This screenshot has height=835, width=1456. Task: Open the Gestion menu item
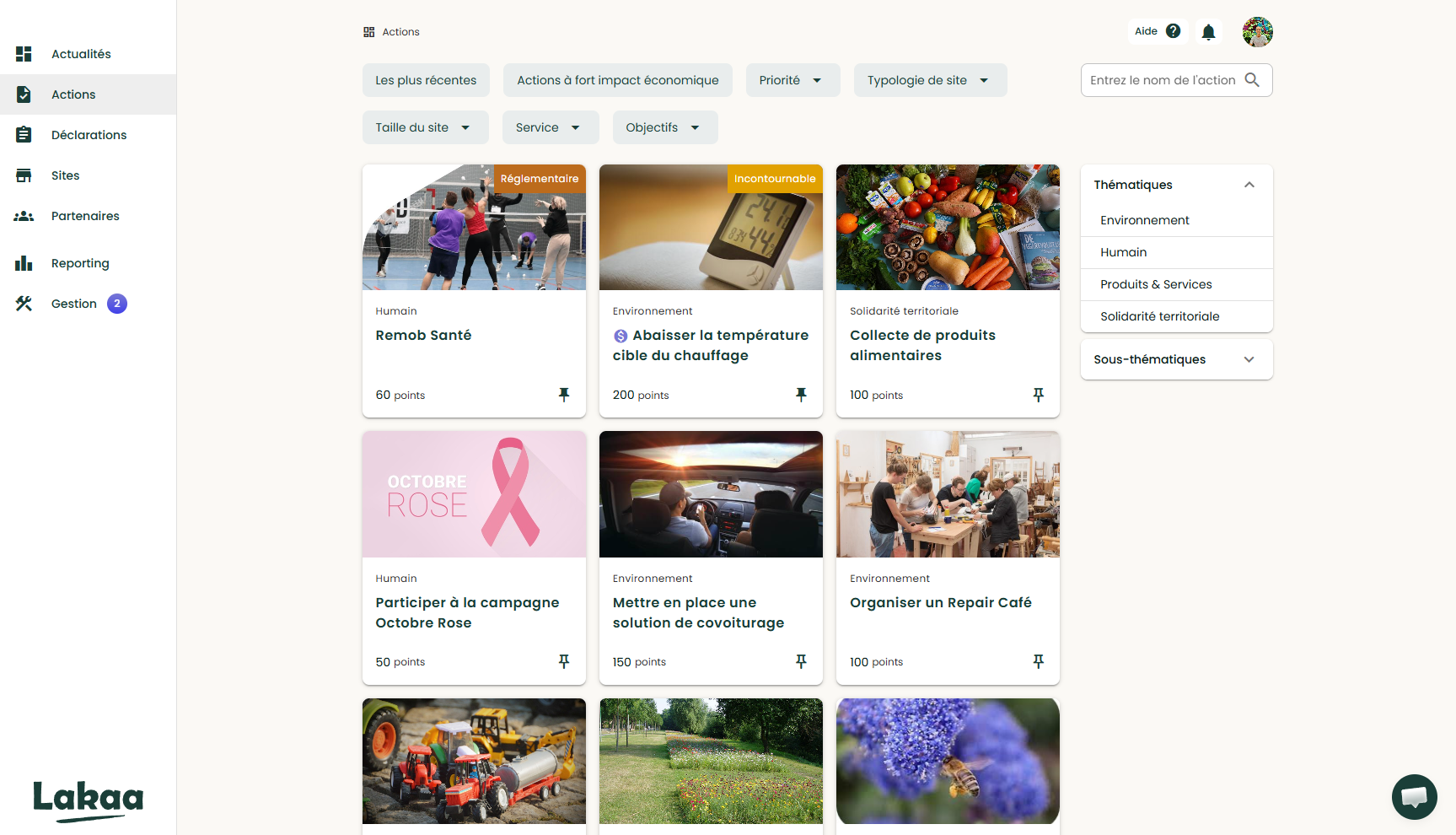(89, 304)
